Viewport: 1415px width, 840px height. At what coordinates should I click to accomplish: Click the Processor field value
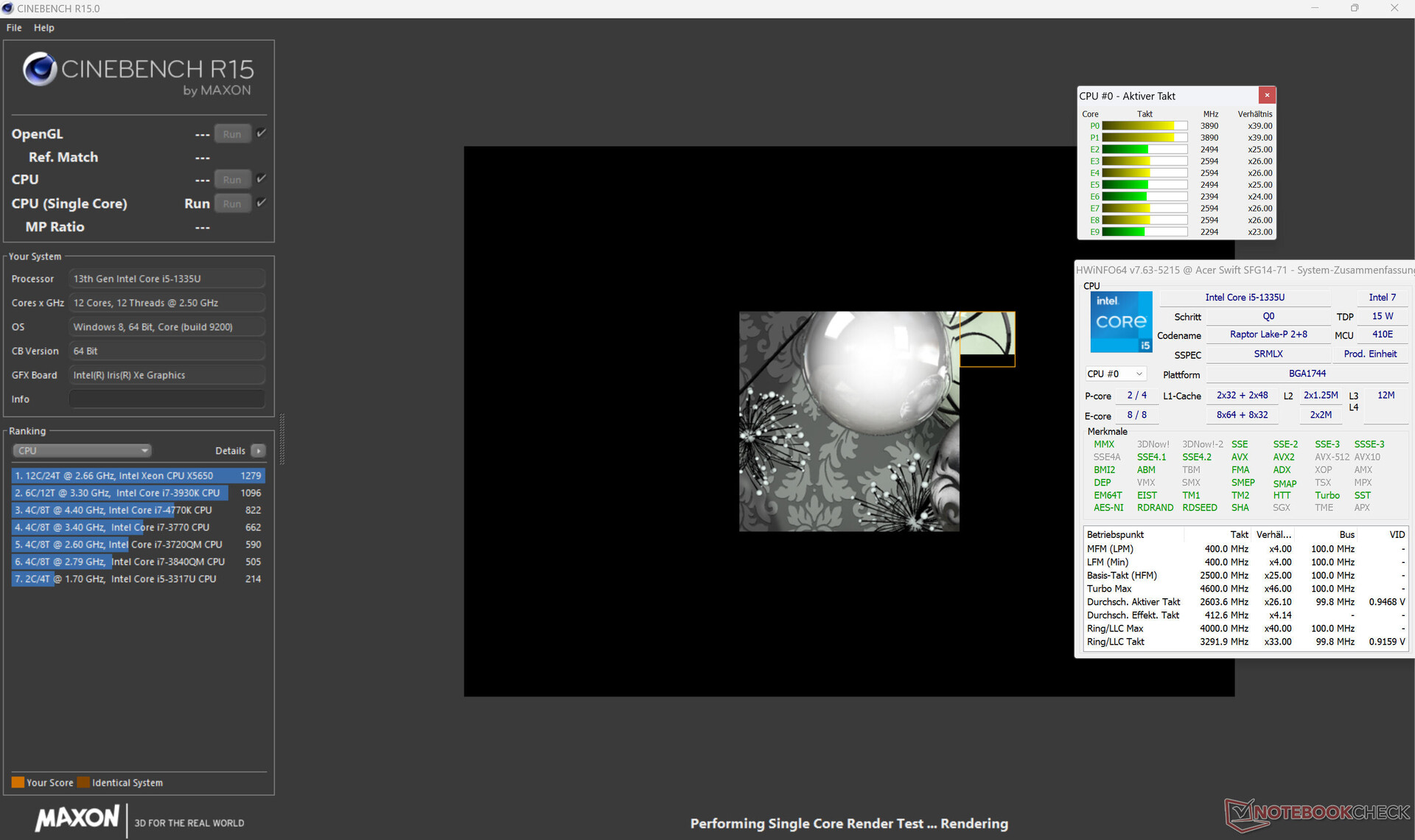tap(167, 279)
